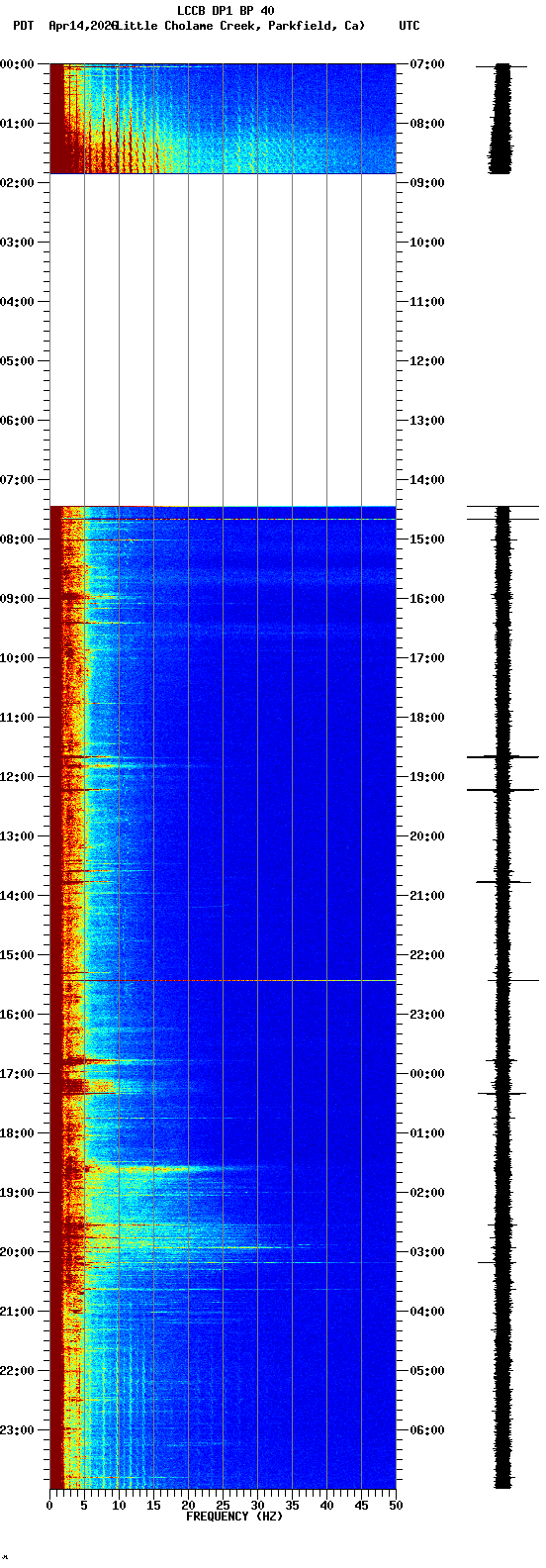Click the "04:00" label on UTC axis
Viewport: 546px width, 1568px height.
[x=427, y=1312]
